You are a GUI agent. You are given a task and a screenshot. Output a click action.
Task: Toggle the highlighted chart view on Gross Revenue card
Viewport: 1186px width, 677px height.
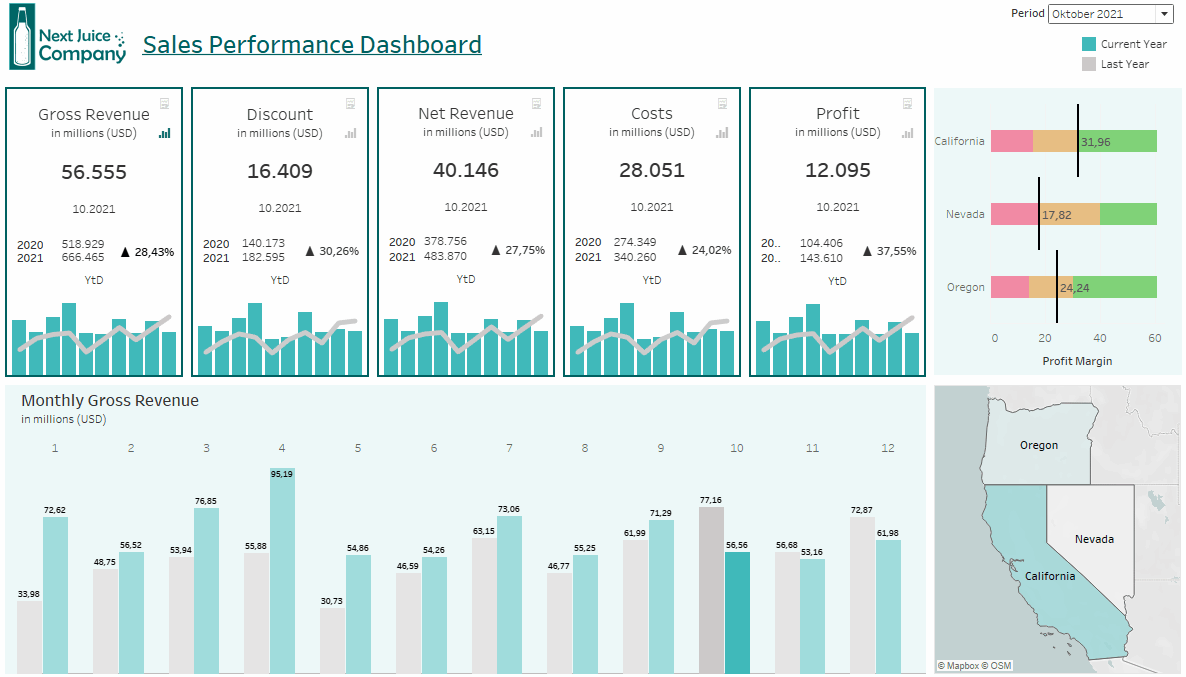(164, 133)
